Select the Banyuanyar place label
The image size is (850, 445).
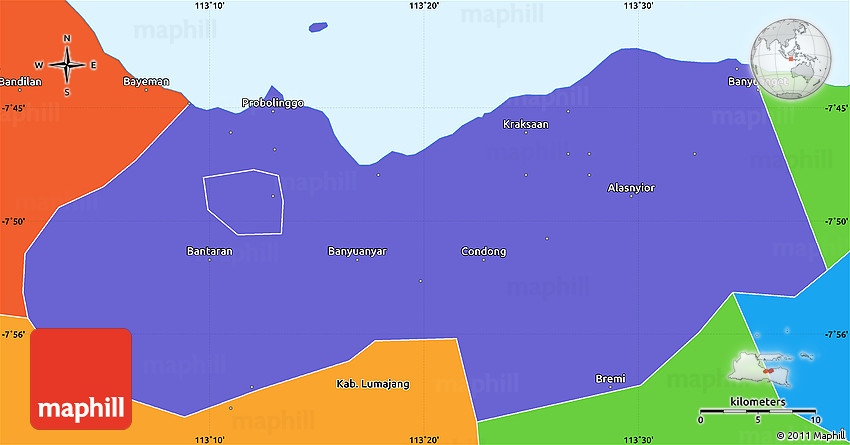coord(357,251)
